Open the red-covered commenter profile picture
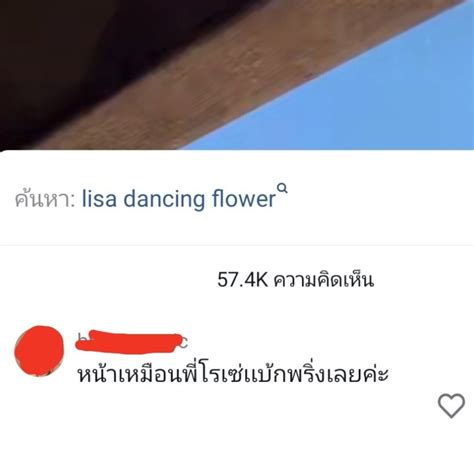The image size is (474, 449). coord(39,351)
